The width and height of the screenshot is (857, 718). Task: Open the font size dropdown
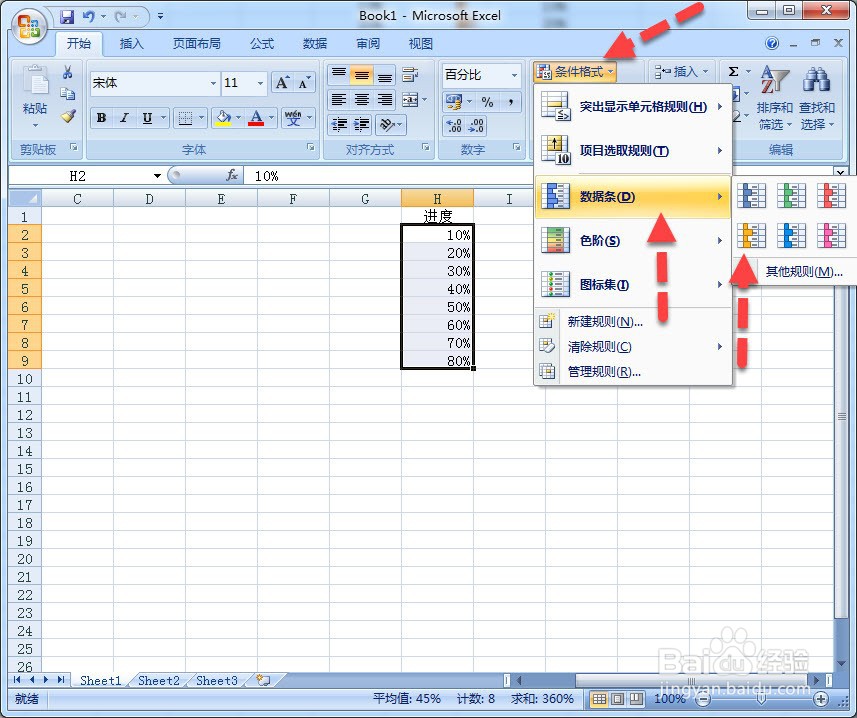click(260, 83)
